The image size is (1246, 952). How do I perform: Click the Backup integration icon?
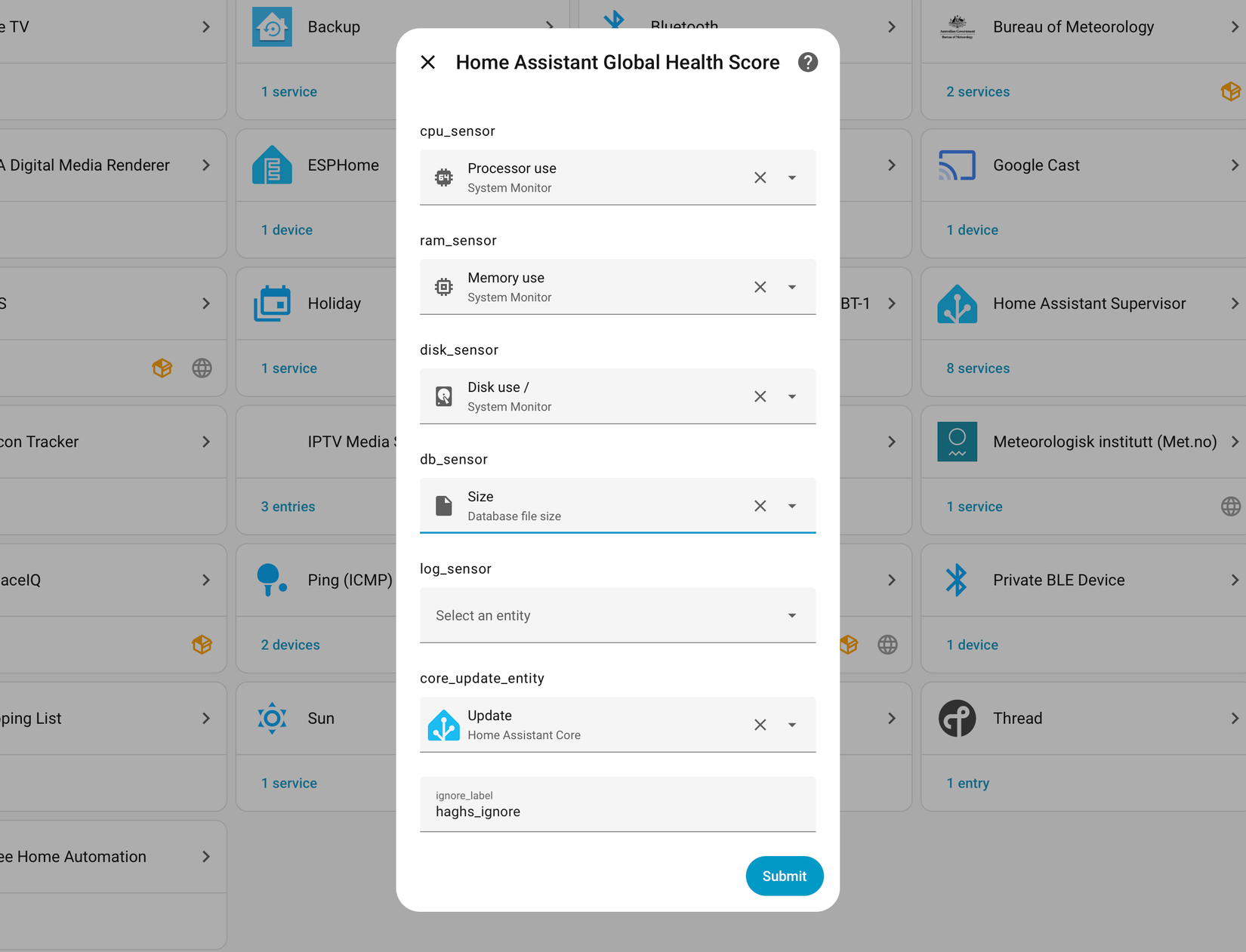(x=272, y=26)
